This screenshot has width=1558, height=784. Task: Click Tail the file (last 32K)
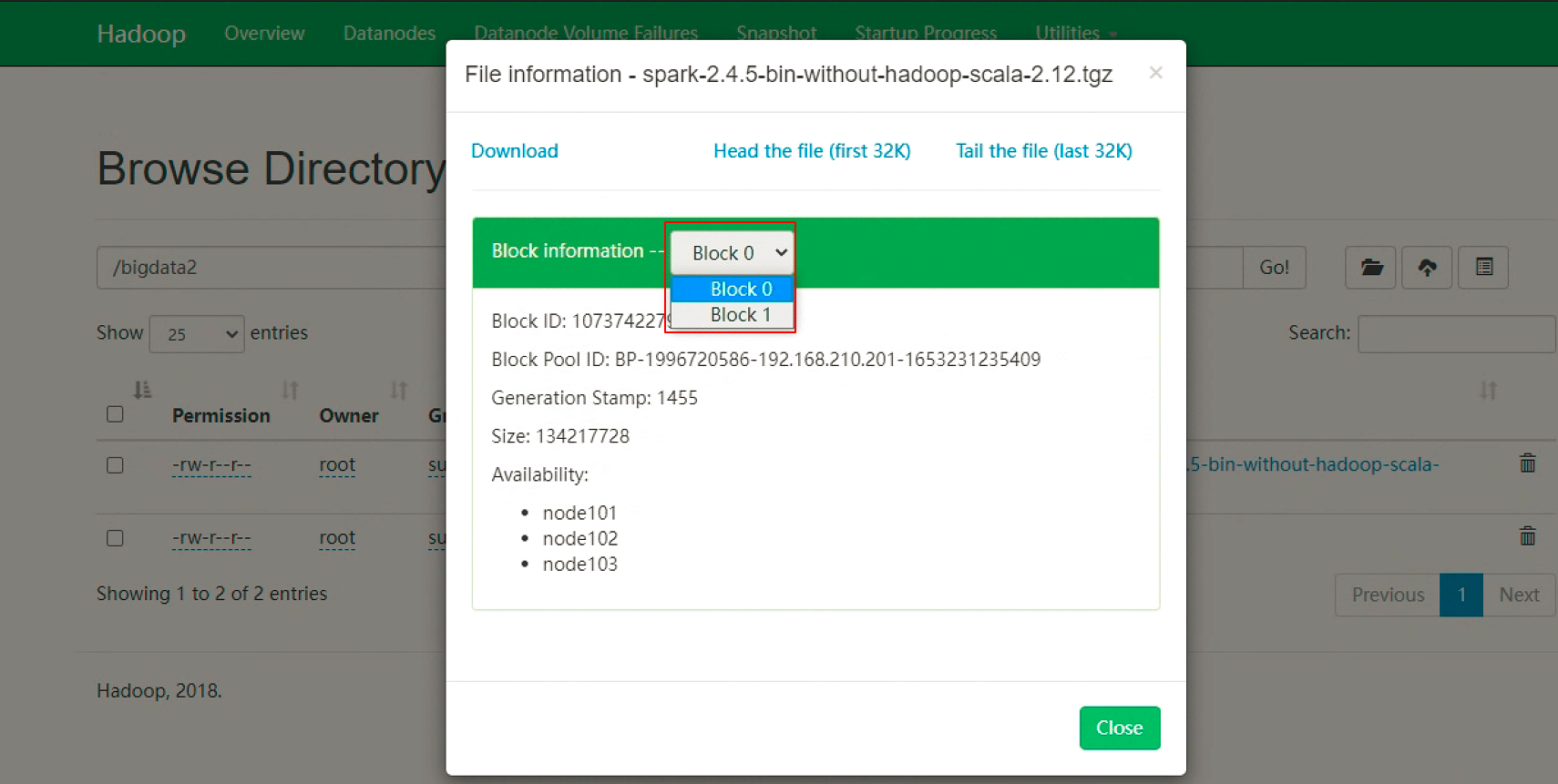(1044, 151)
